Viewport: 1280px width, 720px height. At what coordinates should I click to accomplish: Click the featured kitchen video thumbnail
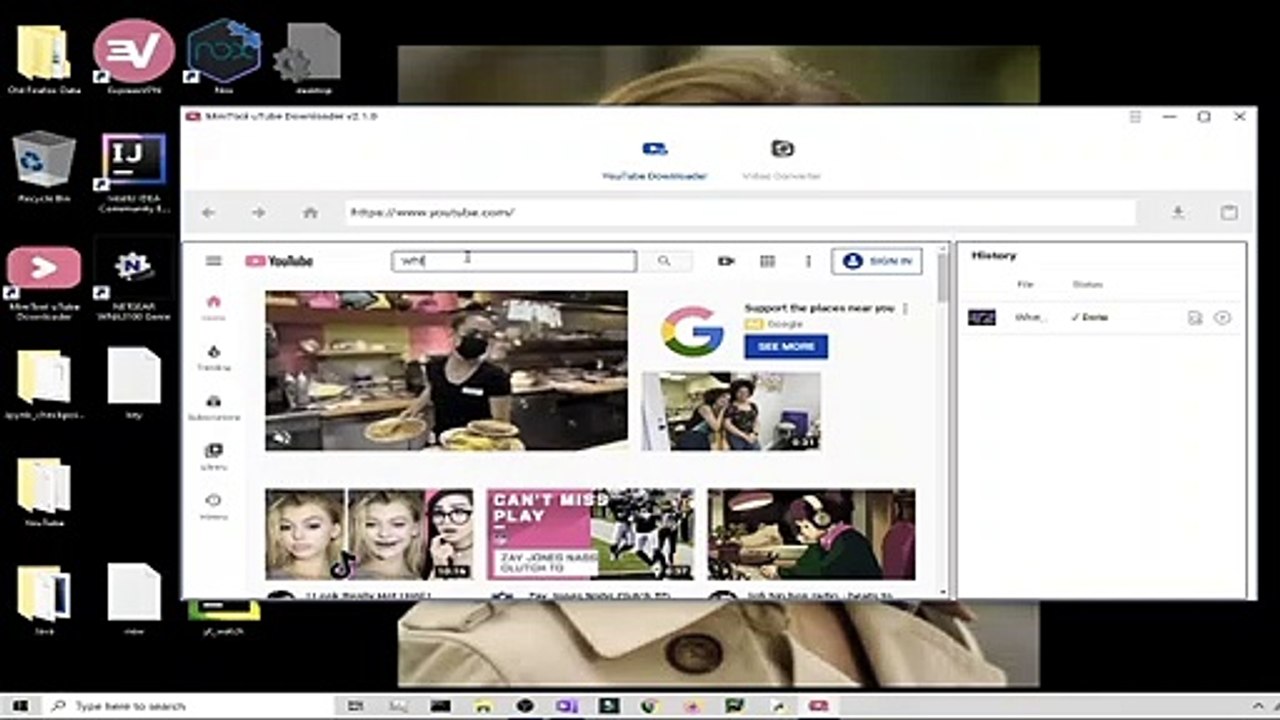point(446,371)
